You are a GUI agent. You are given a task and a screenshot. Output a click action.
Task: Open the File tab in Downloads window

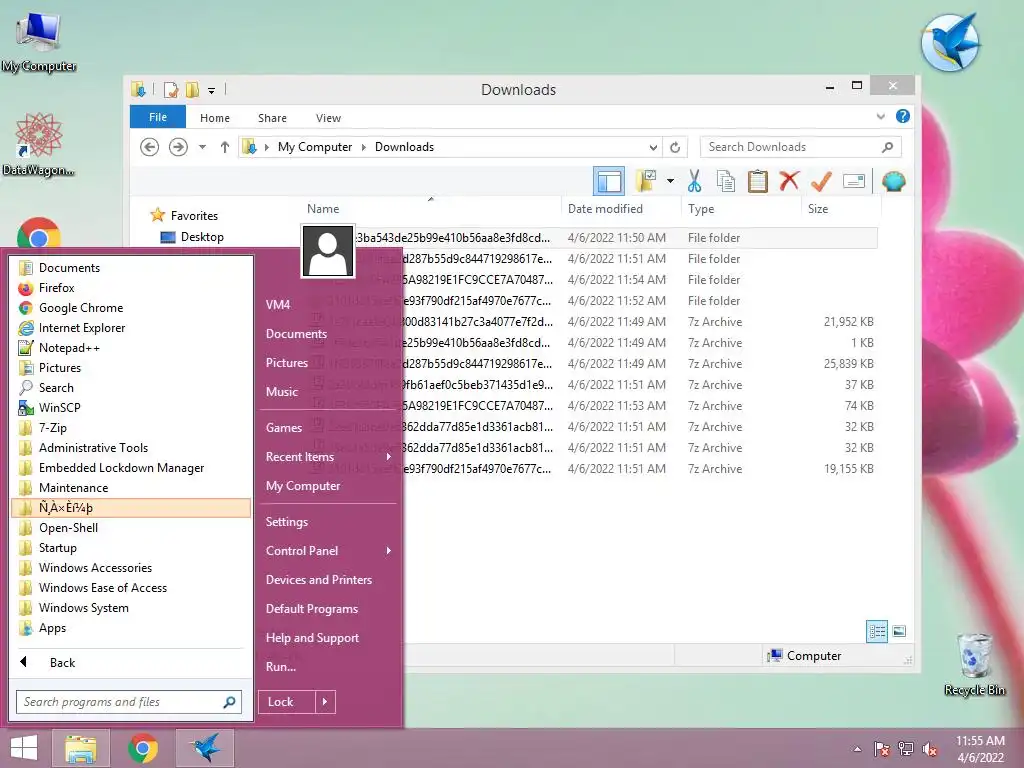(x=157, y=118)
